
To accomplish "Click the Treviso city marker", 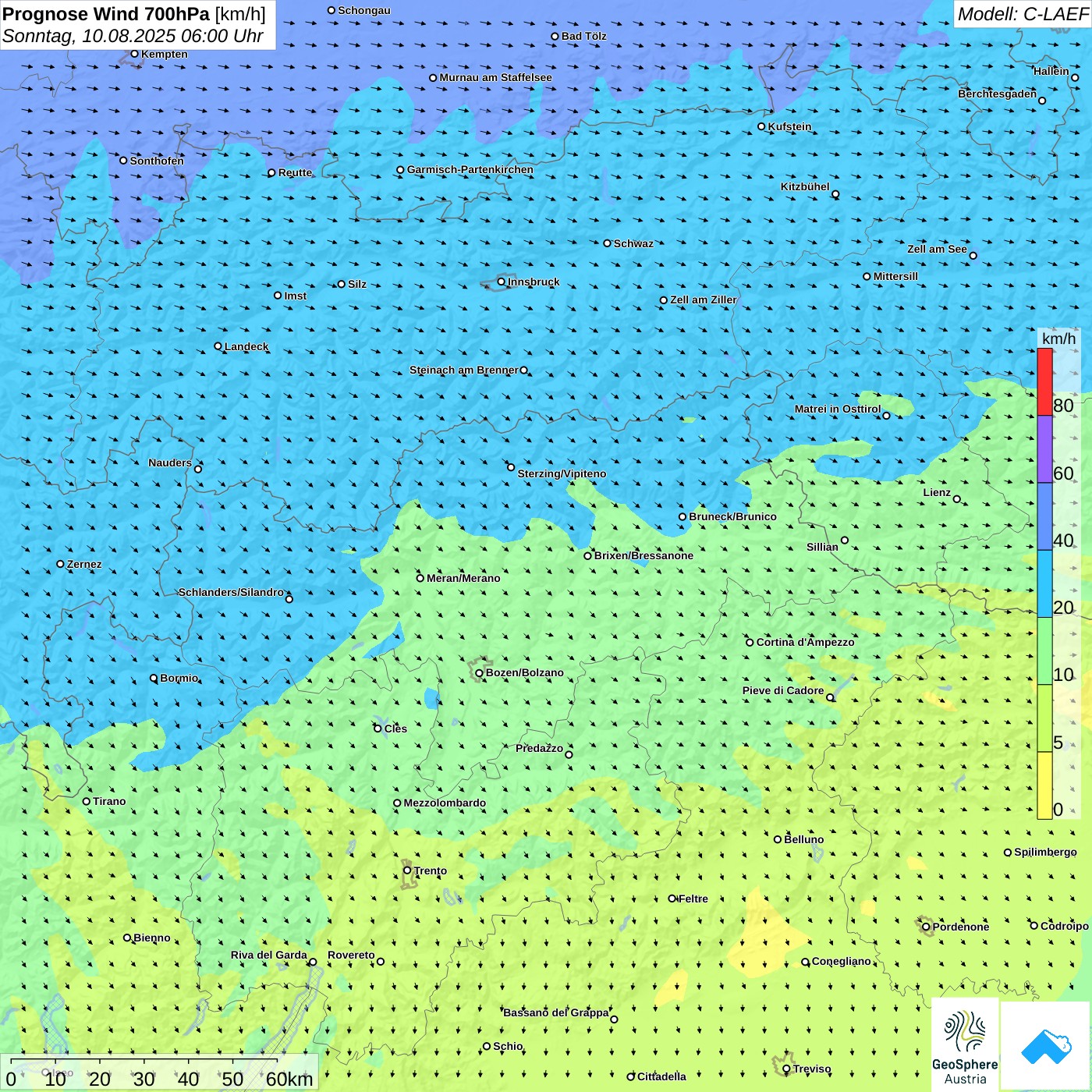I will (786, 1069).
